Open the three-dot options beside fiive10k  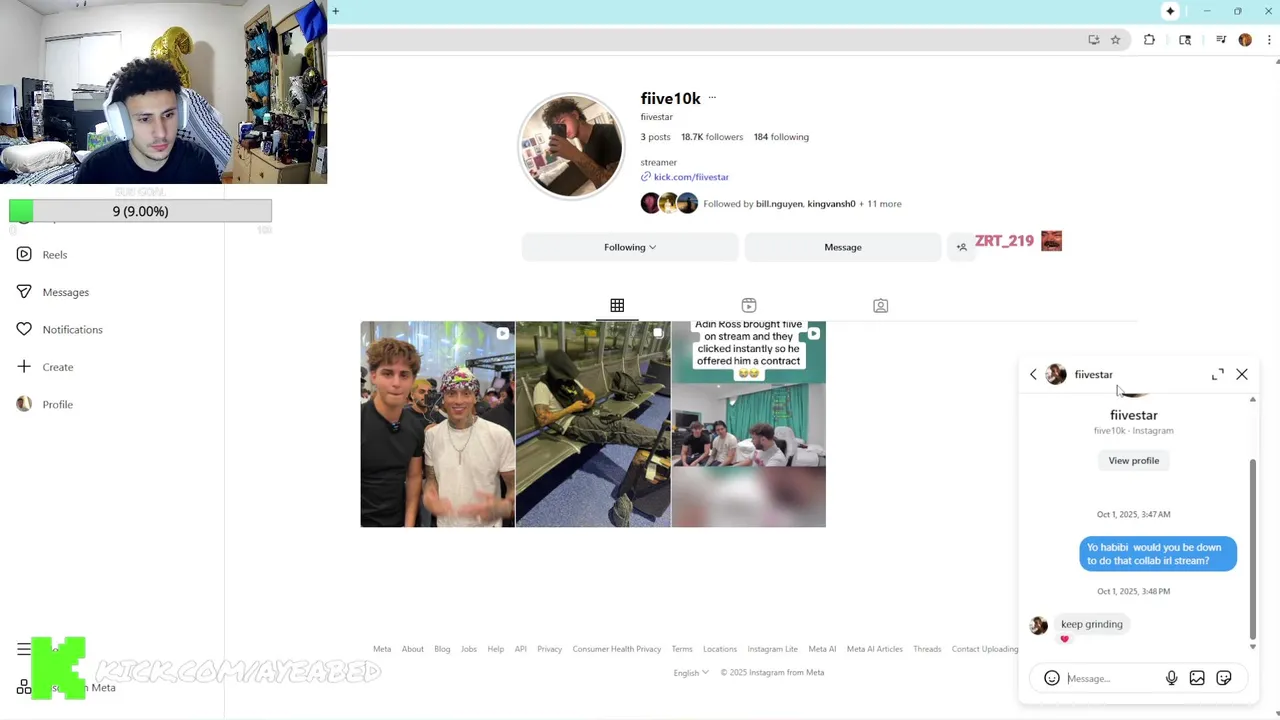pos(712,98)
